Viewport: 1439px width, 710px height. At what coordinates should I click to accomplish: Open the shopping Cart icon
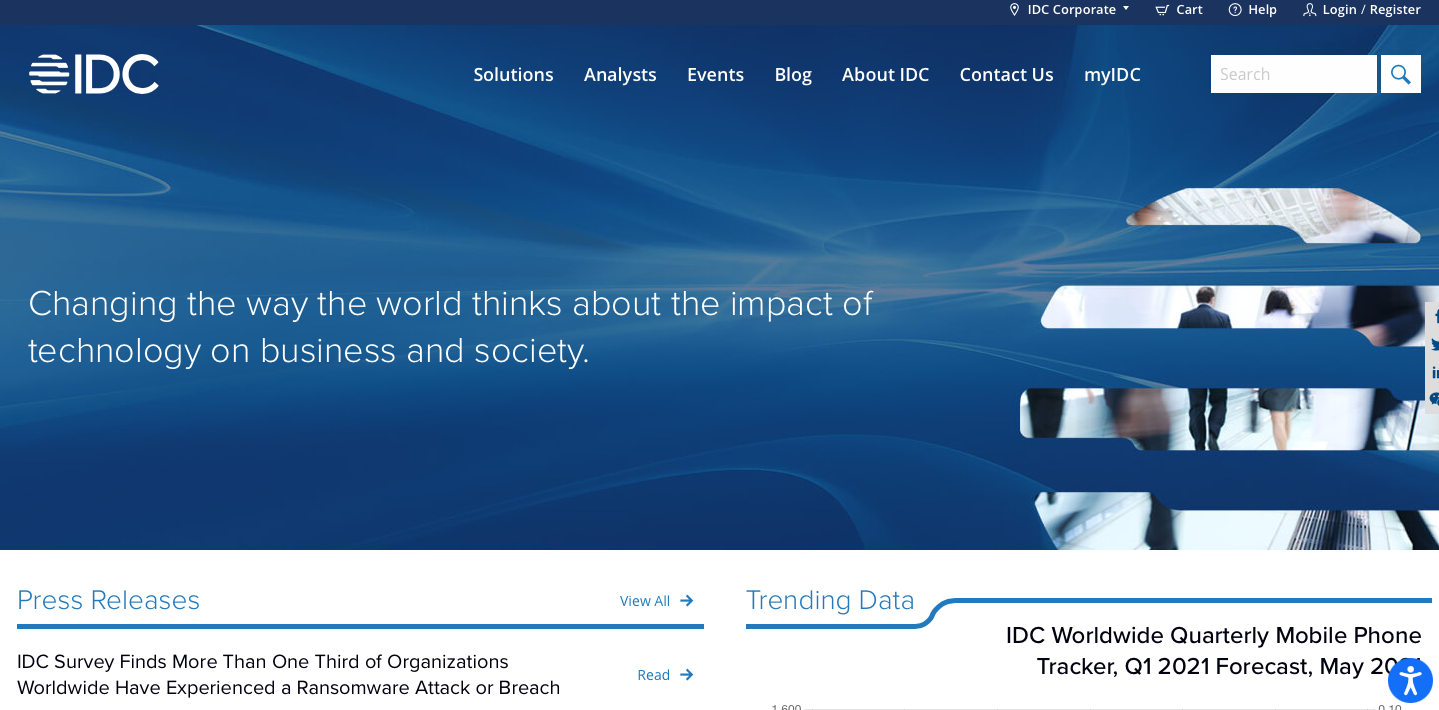1162,10
